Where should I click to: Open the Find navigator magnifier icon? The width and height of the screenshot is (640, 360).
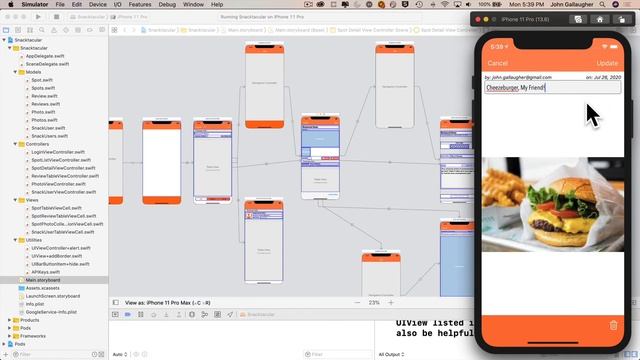(42, 30)
